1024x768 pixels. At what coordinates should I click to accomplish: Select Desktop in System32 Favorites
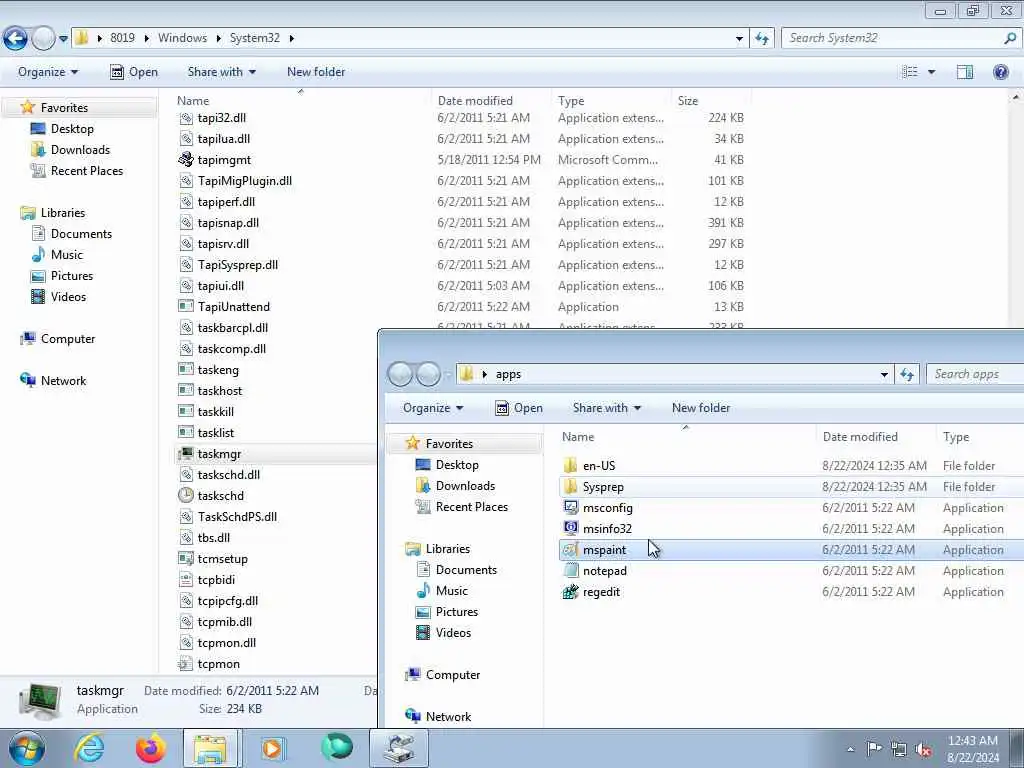pyautogui.click(x=72, y=129)
